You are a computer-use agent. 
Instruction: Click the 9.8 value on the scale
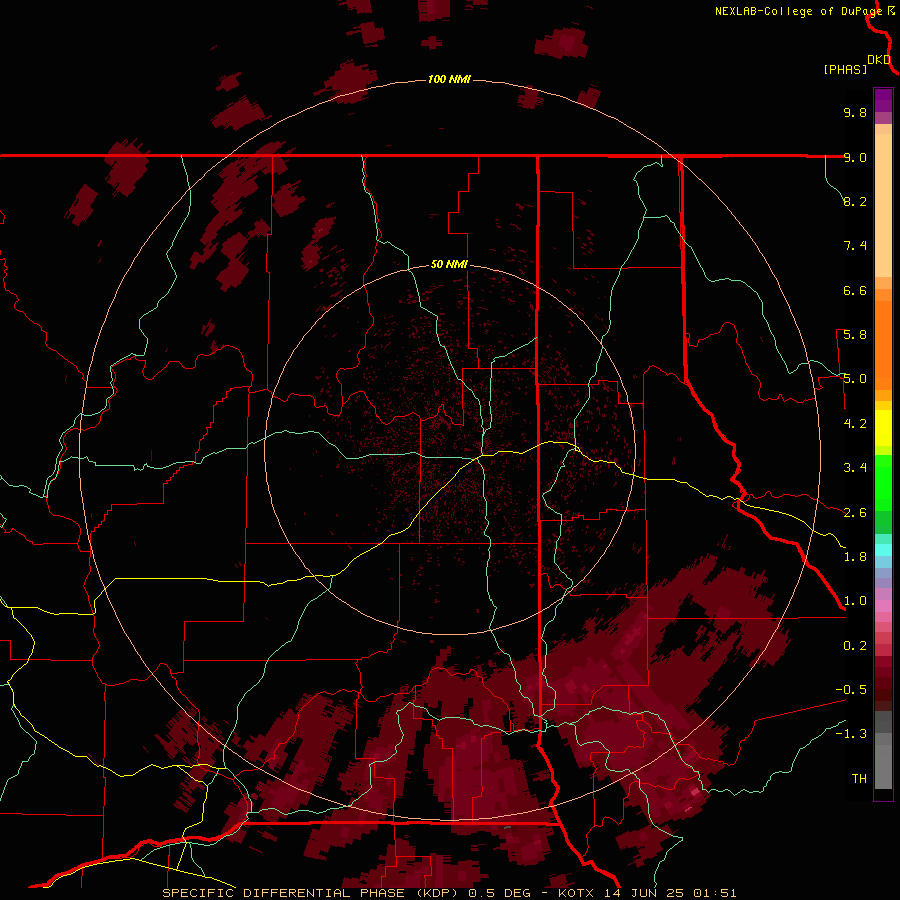click(855, 112)
